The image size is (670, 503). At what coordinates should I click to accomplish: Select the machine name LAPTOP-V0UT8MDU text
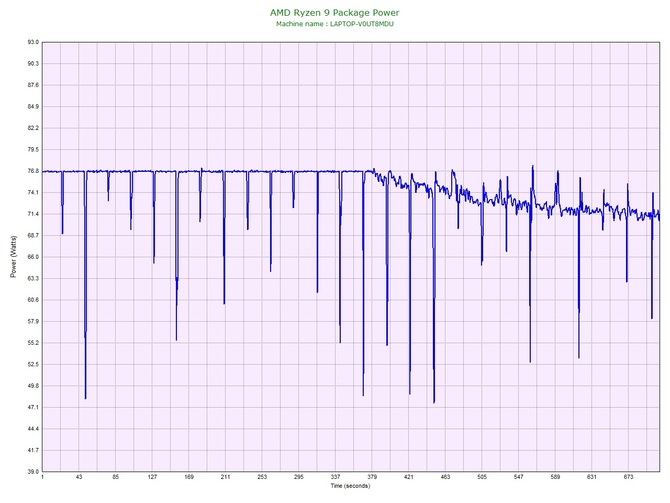coord(334,23)
